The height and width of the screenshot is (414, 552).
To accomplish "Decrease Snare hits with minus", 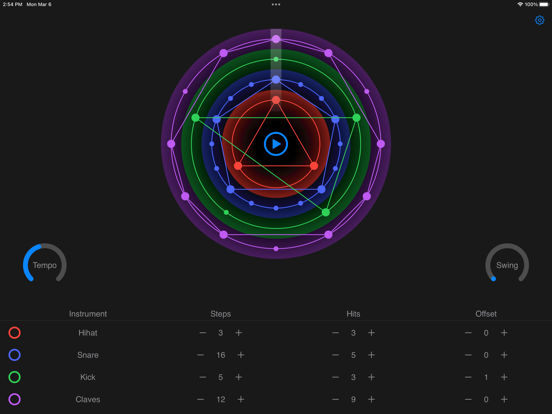I will [x=335, y=355].
